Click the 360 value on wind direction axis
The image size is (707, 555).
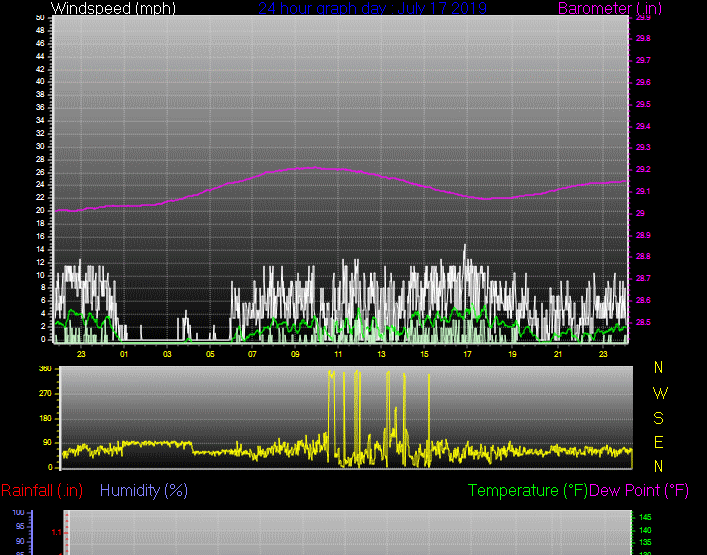click(x=44, y=369)
